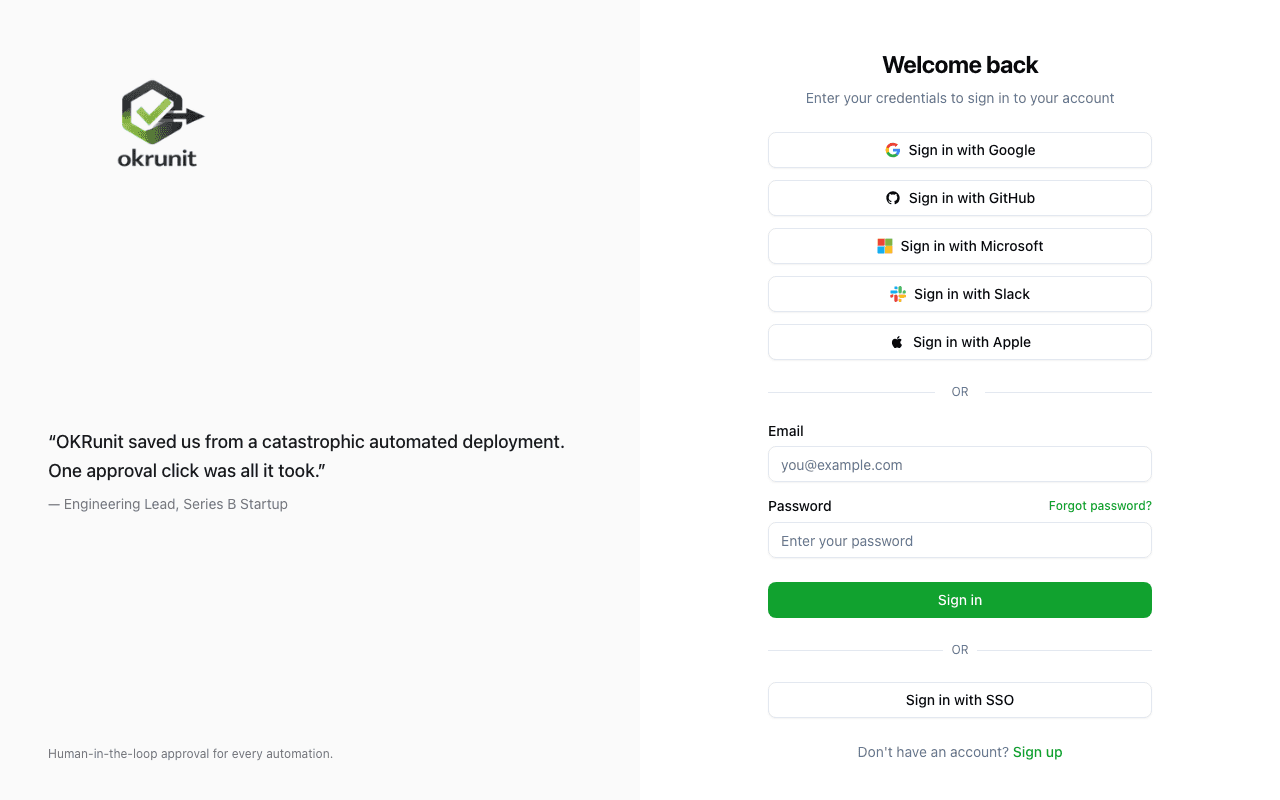This screenshot has height=800, width=1280.
Task: Click the okrunit wordmark below the logo
Action: click(x=157, y=157)
